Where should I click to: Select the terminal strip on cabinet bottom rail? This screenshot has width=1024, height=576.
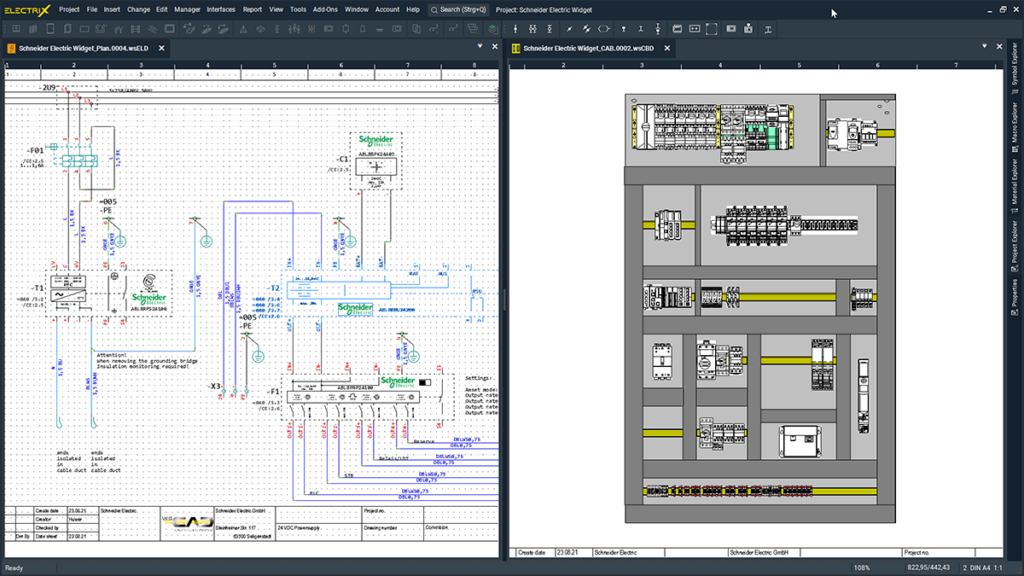coord(728,490)
